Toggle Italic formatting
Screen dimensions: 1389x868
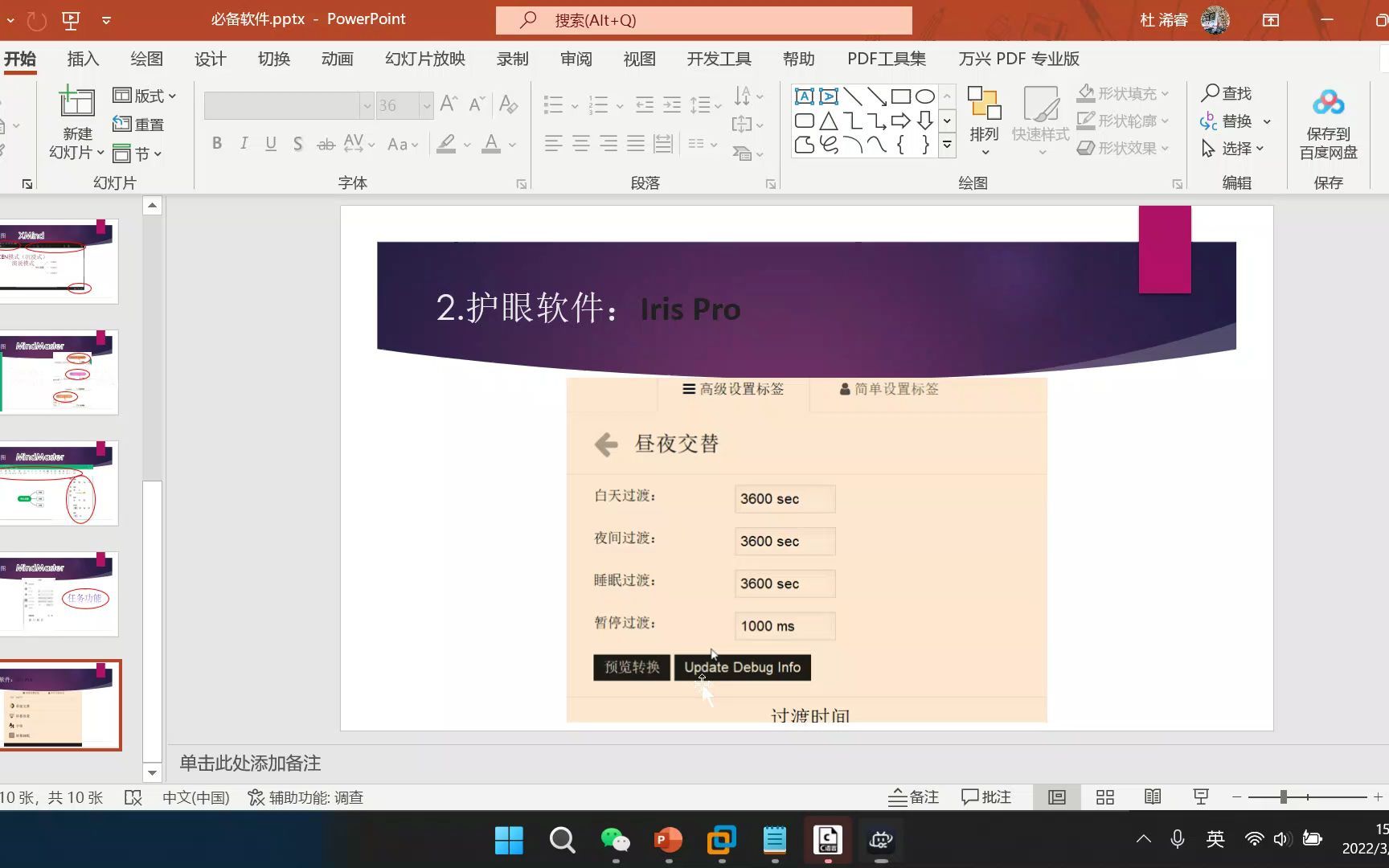244,144
